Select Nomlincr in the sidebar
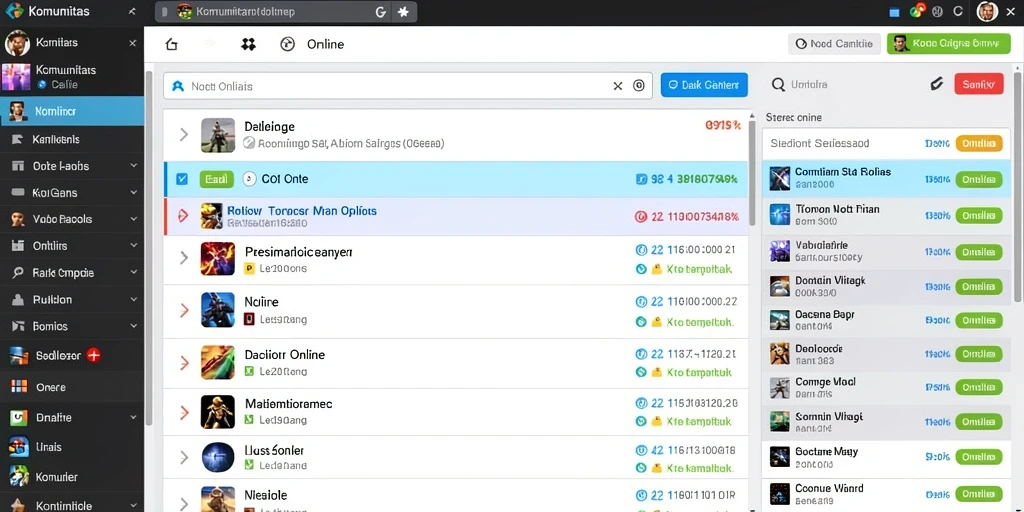 72,111
